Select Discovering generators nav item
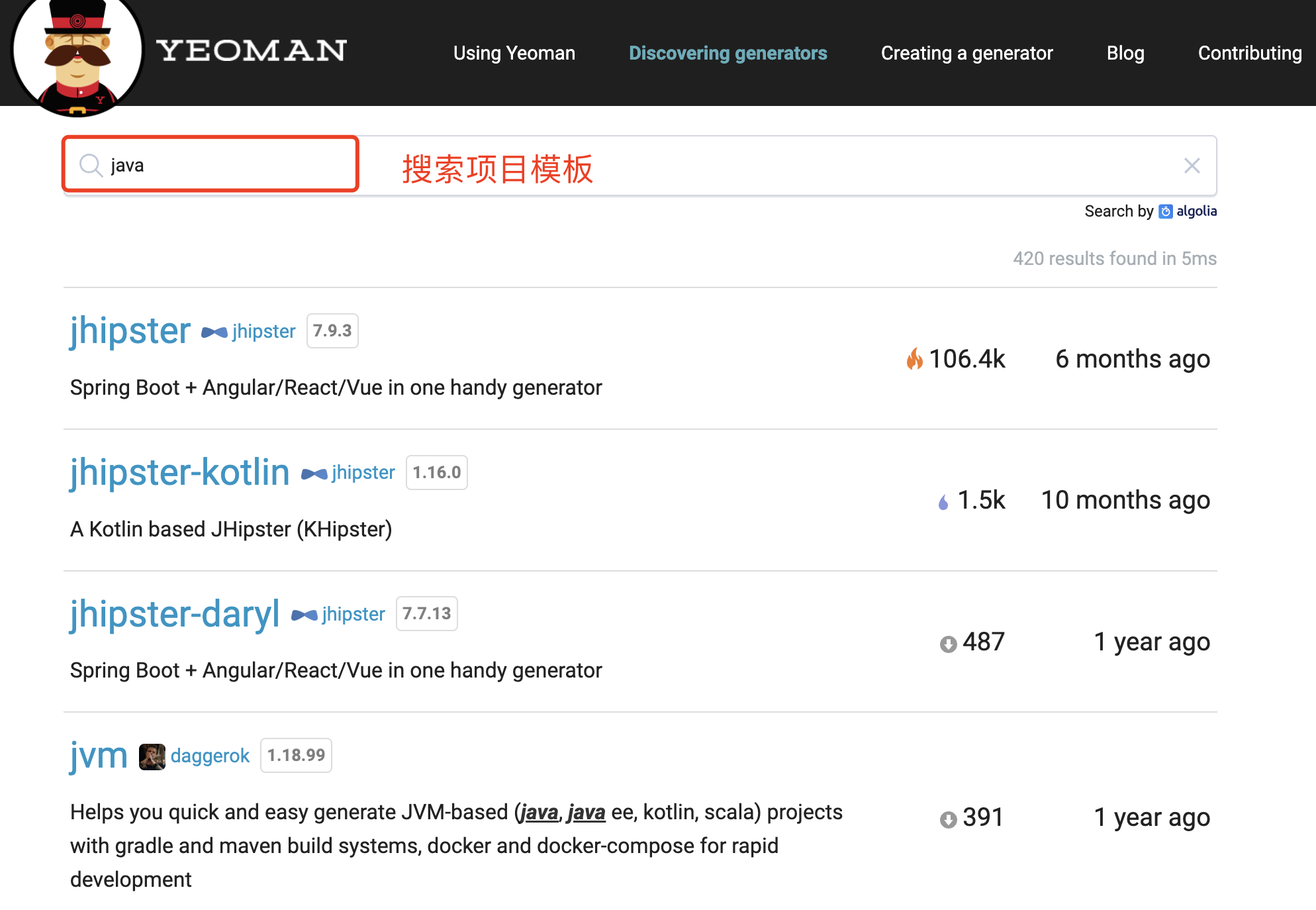 point(728,53)
